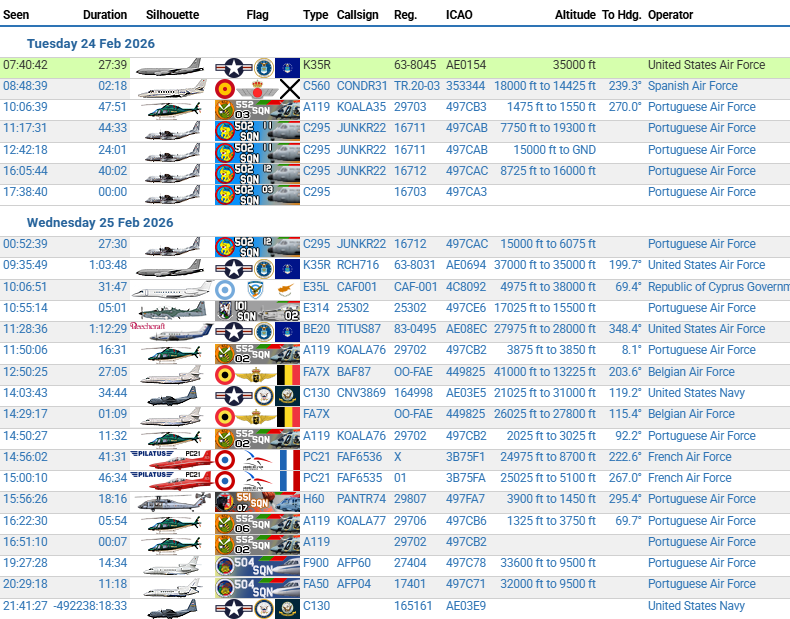Screen dimensions: 790x619
Task: Click the US Air Force flag in the RCH716 row
Action: coord(257,268)
